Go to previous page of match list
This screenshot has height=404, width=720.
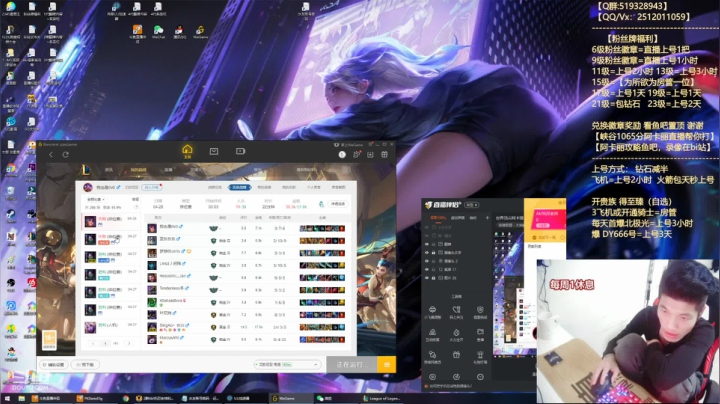point(93,343)
